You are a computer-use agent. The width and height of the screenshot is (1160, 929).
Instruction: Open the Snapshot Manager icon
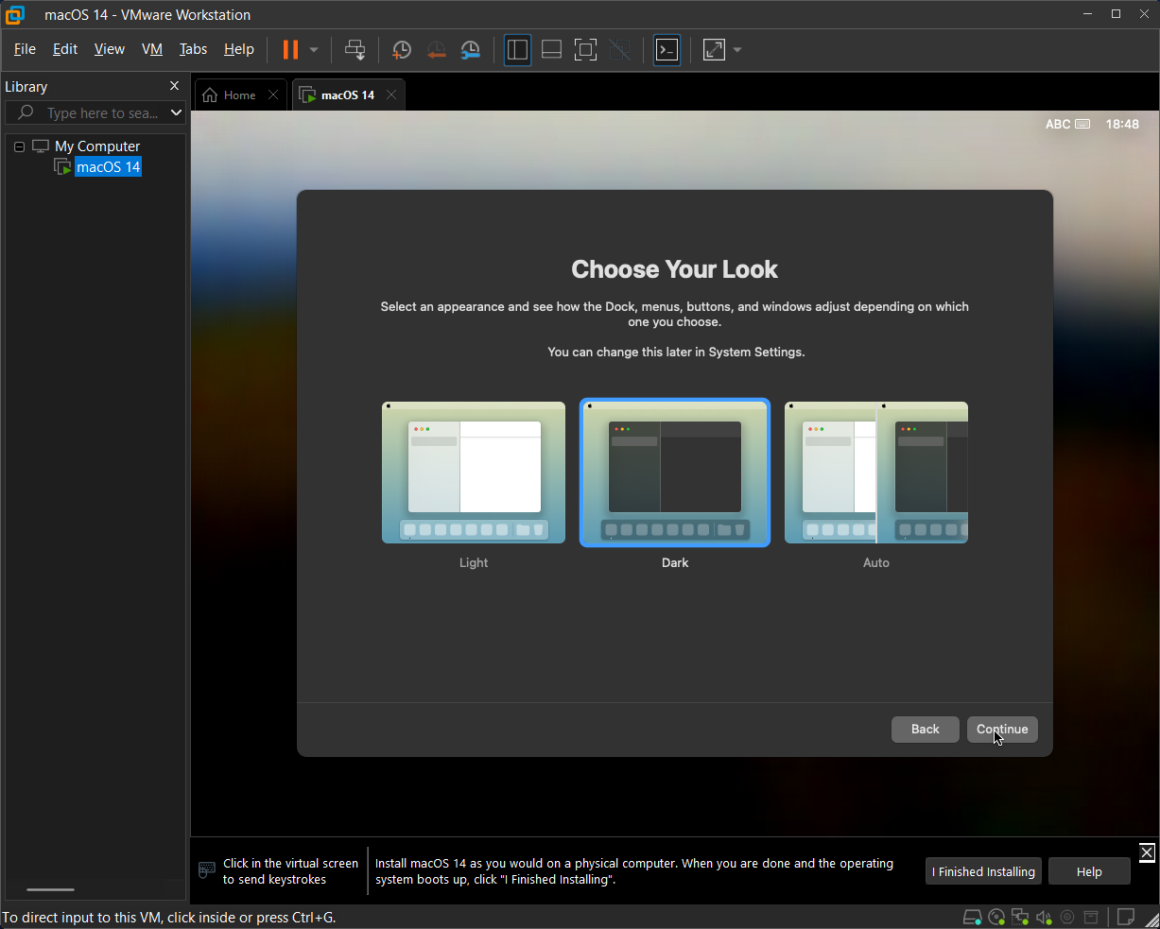(471, 50)
